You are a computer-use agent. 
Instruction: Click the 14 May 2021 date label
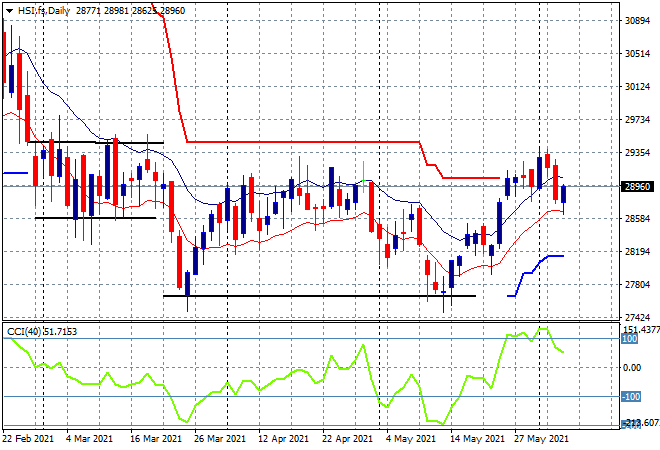[x=477, y=439]
